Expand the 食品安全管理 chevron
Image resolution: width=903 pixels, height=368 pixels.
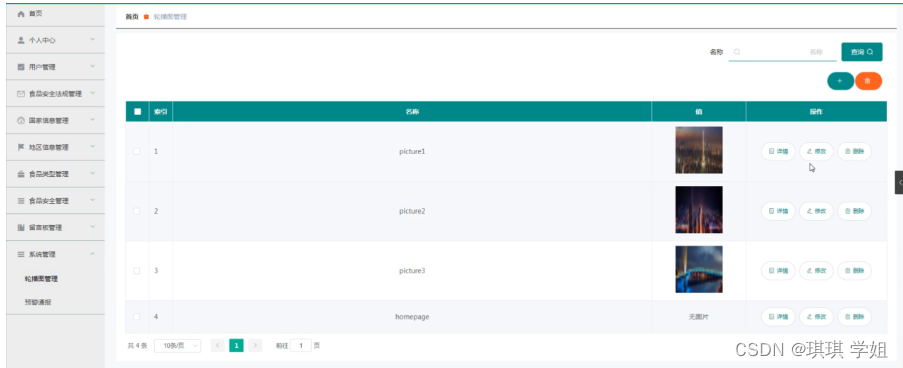point(93,200)
